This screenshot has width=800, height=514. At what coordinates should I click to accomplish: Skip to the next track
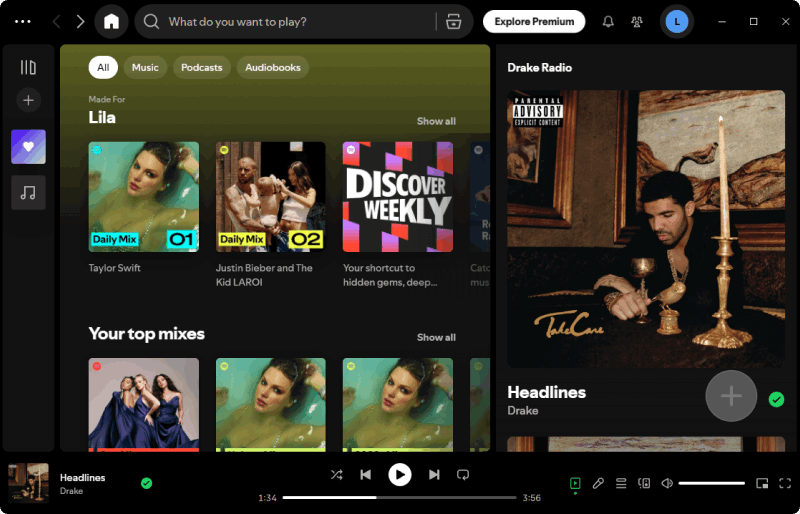[434, 475]
